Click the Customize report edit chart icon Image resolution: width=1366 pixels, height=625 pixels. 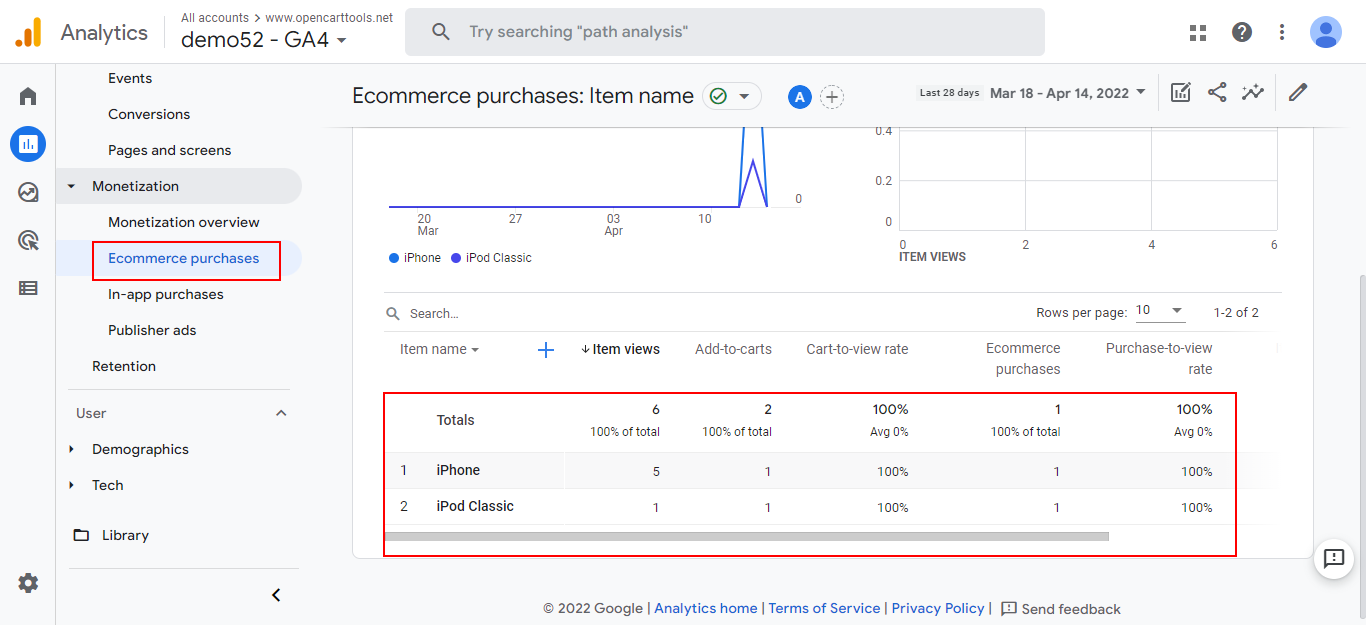tap(1181, 93)
